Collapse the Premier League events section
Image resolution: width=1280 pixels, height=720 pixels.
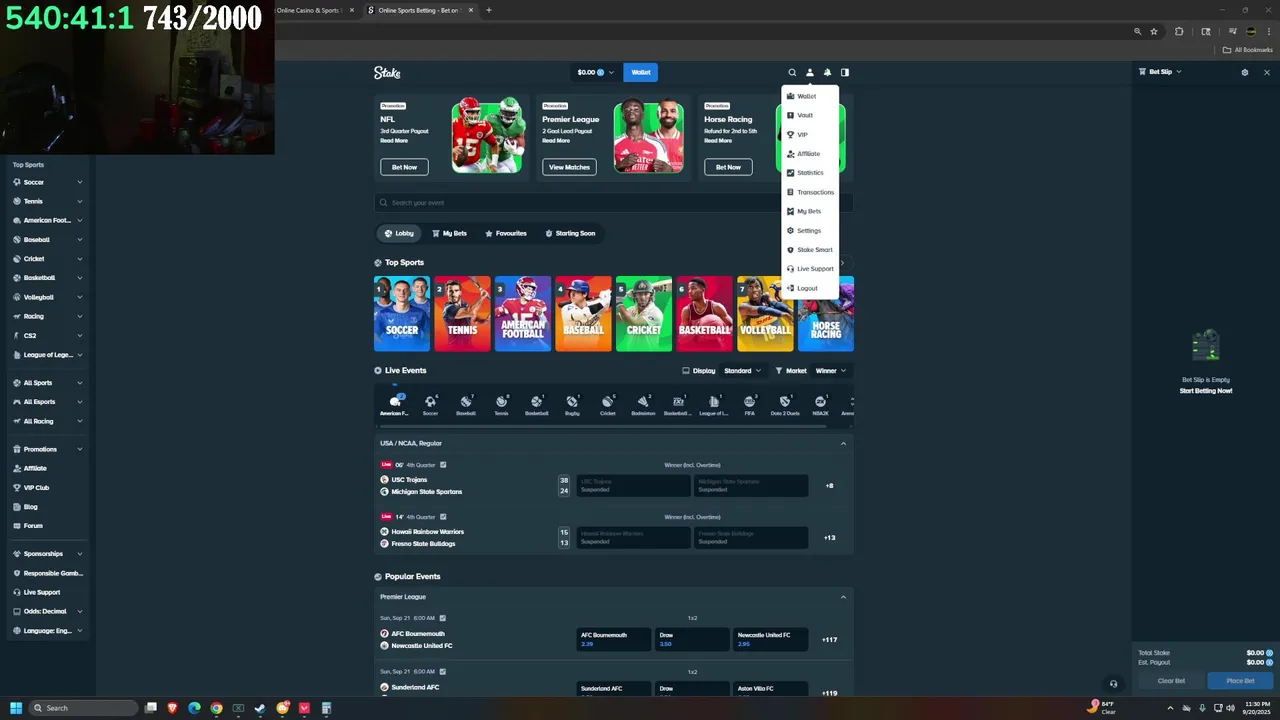pos(843,597)
